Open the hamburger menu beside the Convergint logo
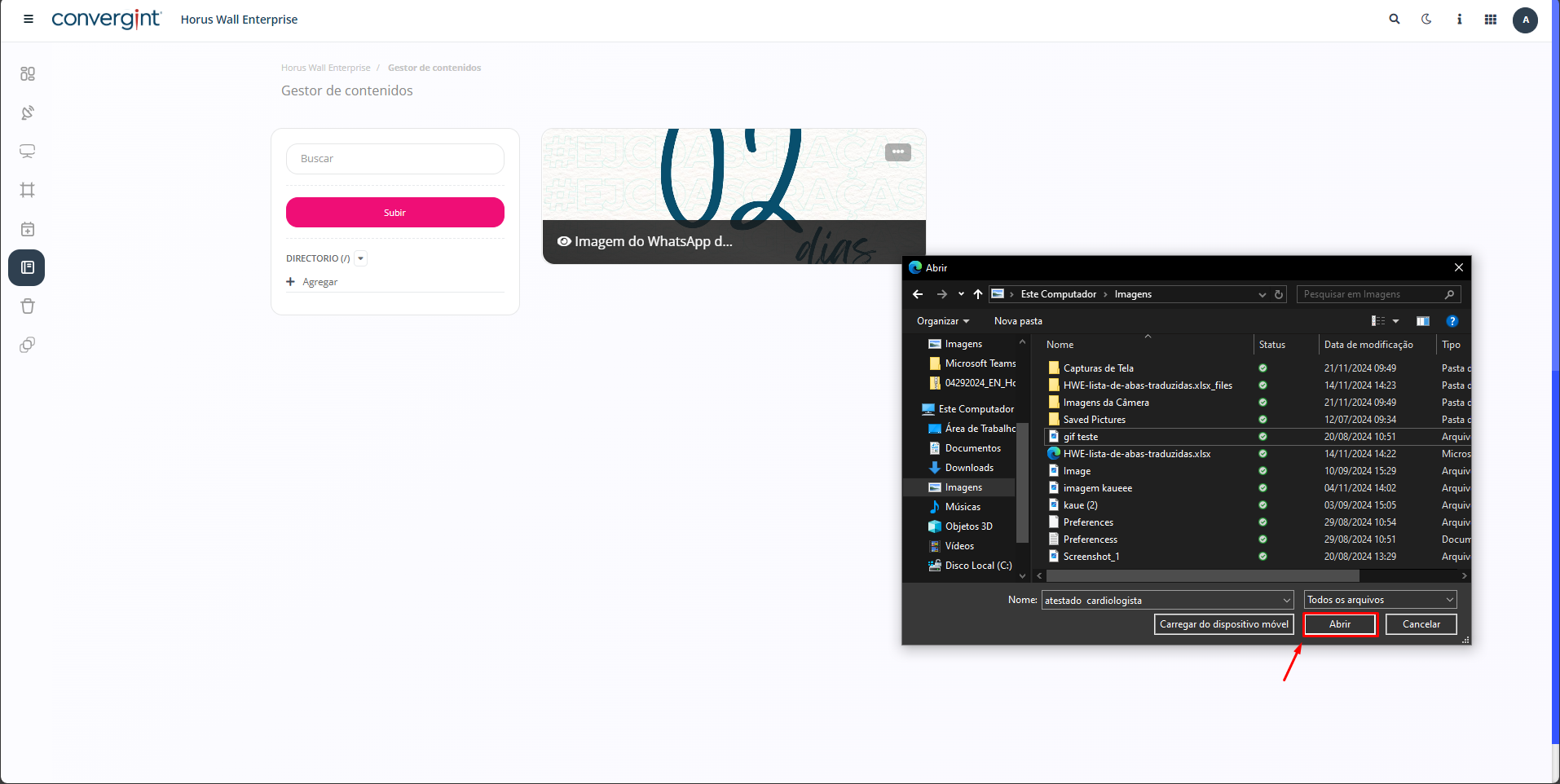The image size is (1560, 784). [x=29, y=20]
